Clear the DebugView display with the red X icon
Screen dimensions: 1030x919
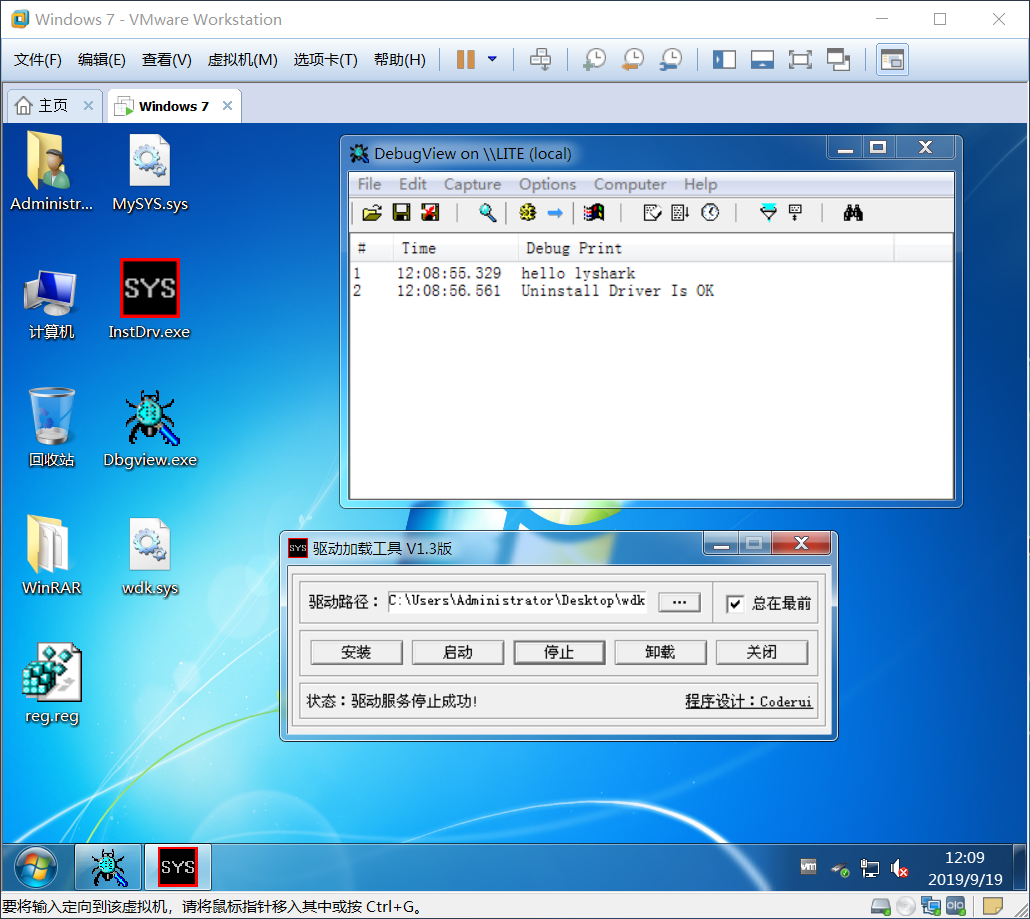tap(430, 213)
